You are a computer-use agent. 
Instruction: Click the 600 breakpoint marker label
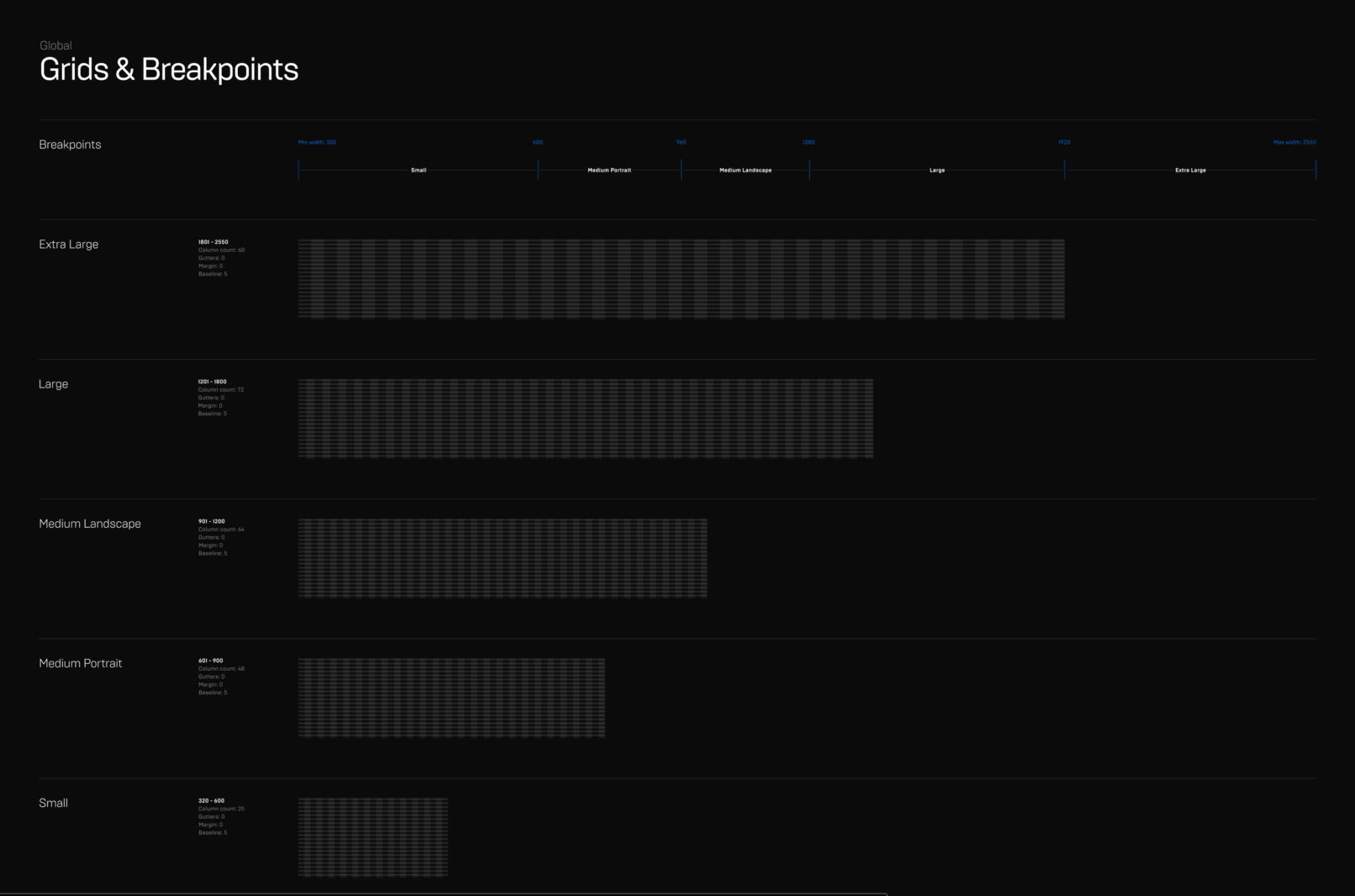click(538, 142)
